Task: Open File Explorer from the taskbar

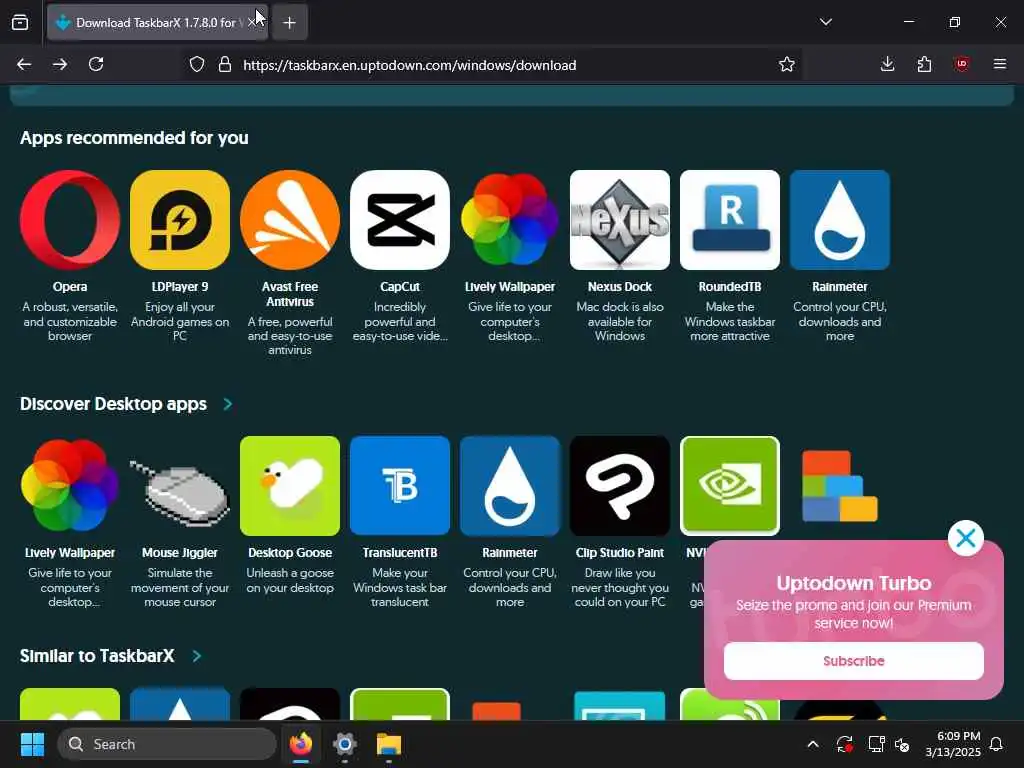Action: pyautogui.click(x=389, y=744)
